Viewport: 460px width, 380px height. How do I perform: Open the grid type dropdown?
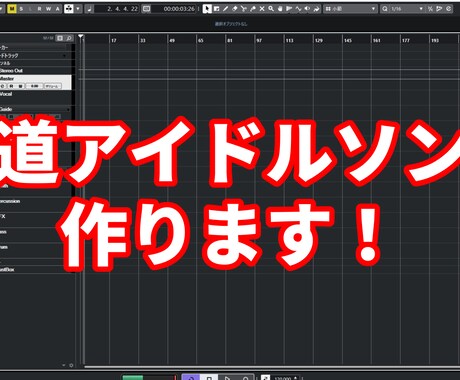pos(350,9)
